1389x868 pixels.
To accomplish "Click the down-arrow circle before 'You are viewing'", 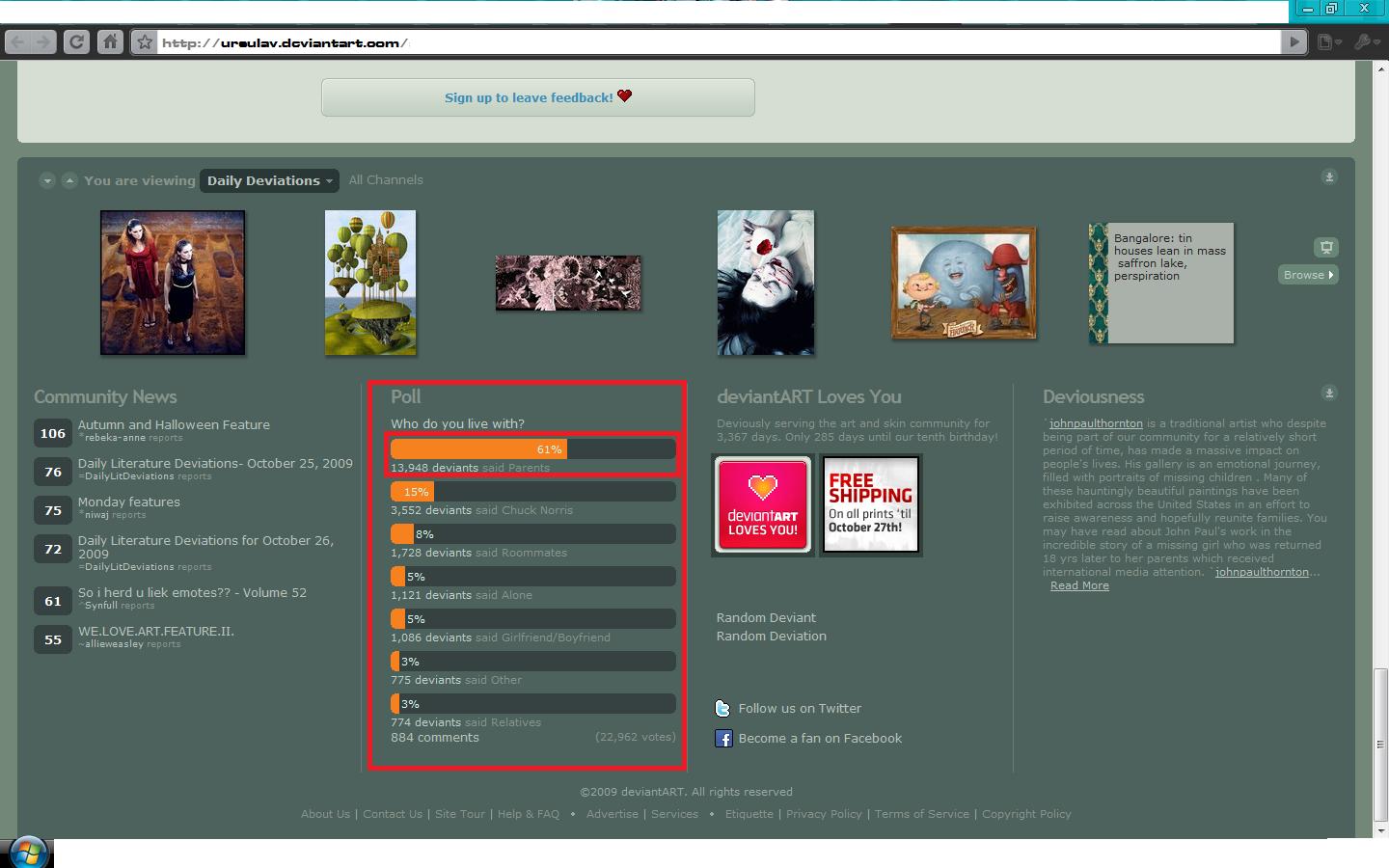I will click(x=46, y=180).
